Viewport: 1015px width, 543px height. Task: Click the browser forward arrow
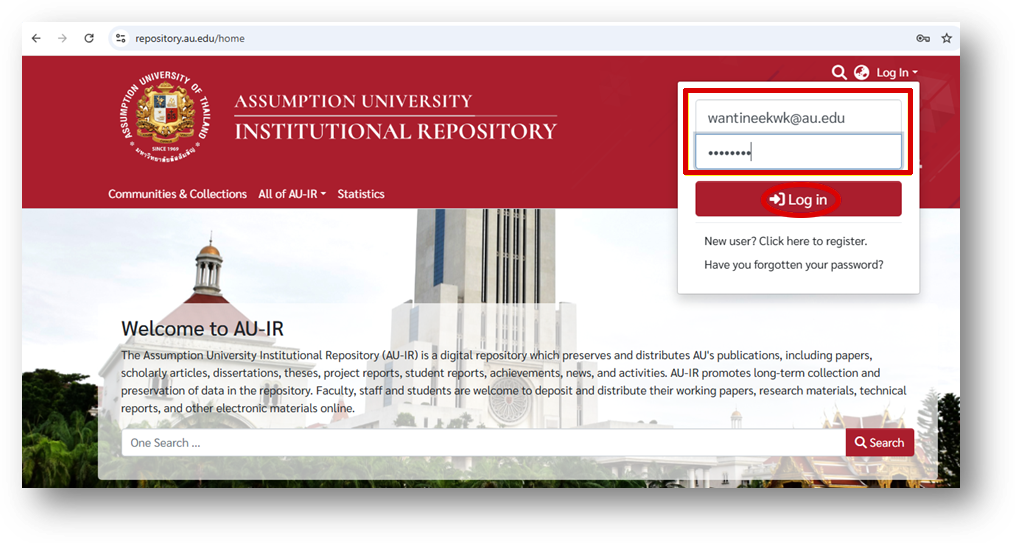[x=63, y=38]
